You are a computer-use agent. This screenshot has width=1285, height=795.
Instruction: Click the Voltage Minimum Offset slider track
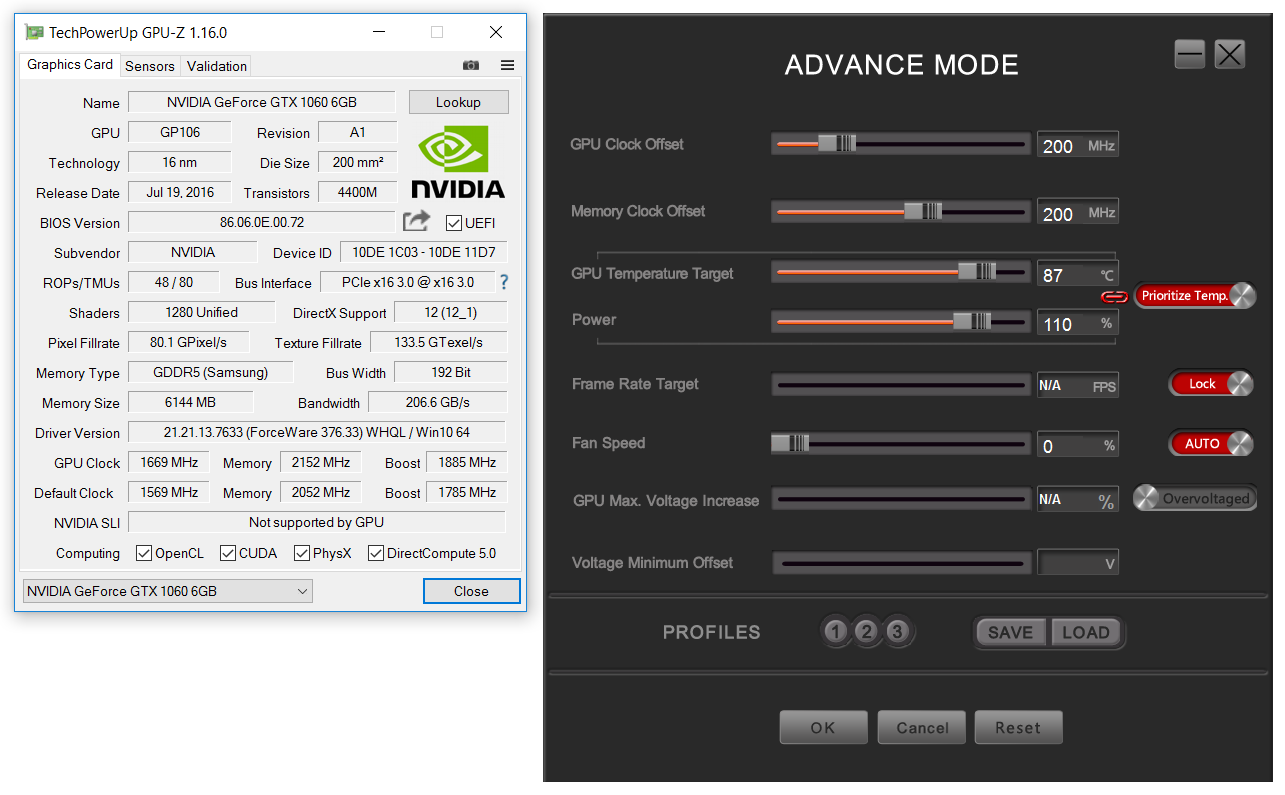pos(901,563)
